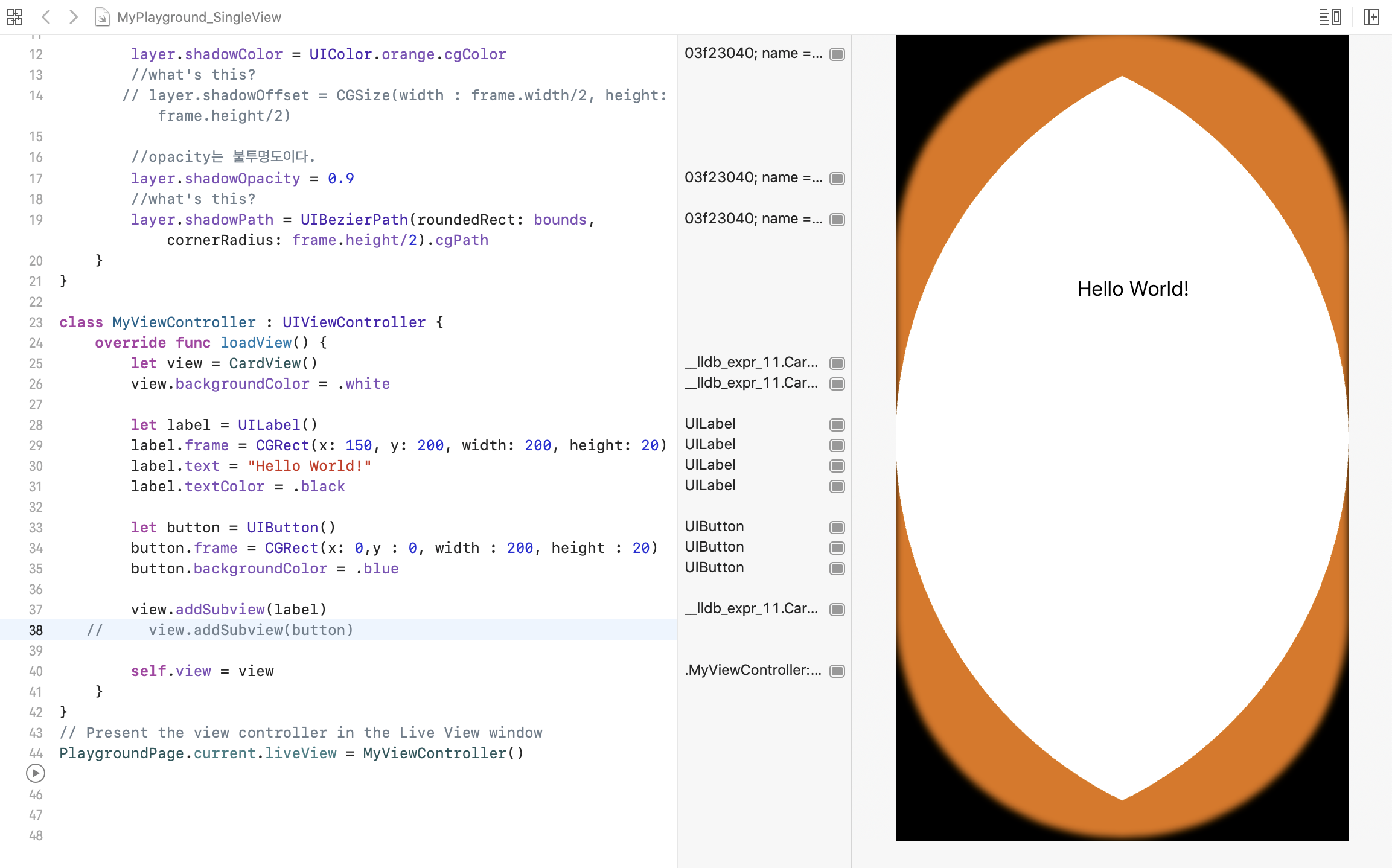Show result for button.backgroundColor line
This screenshot has height=868, width=1392.
pos(837,569)
